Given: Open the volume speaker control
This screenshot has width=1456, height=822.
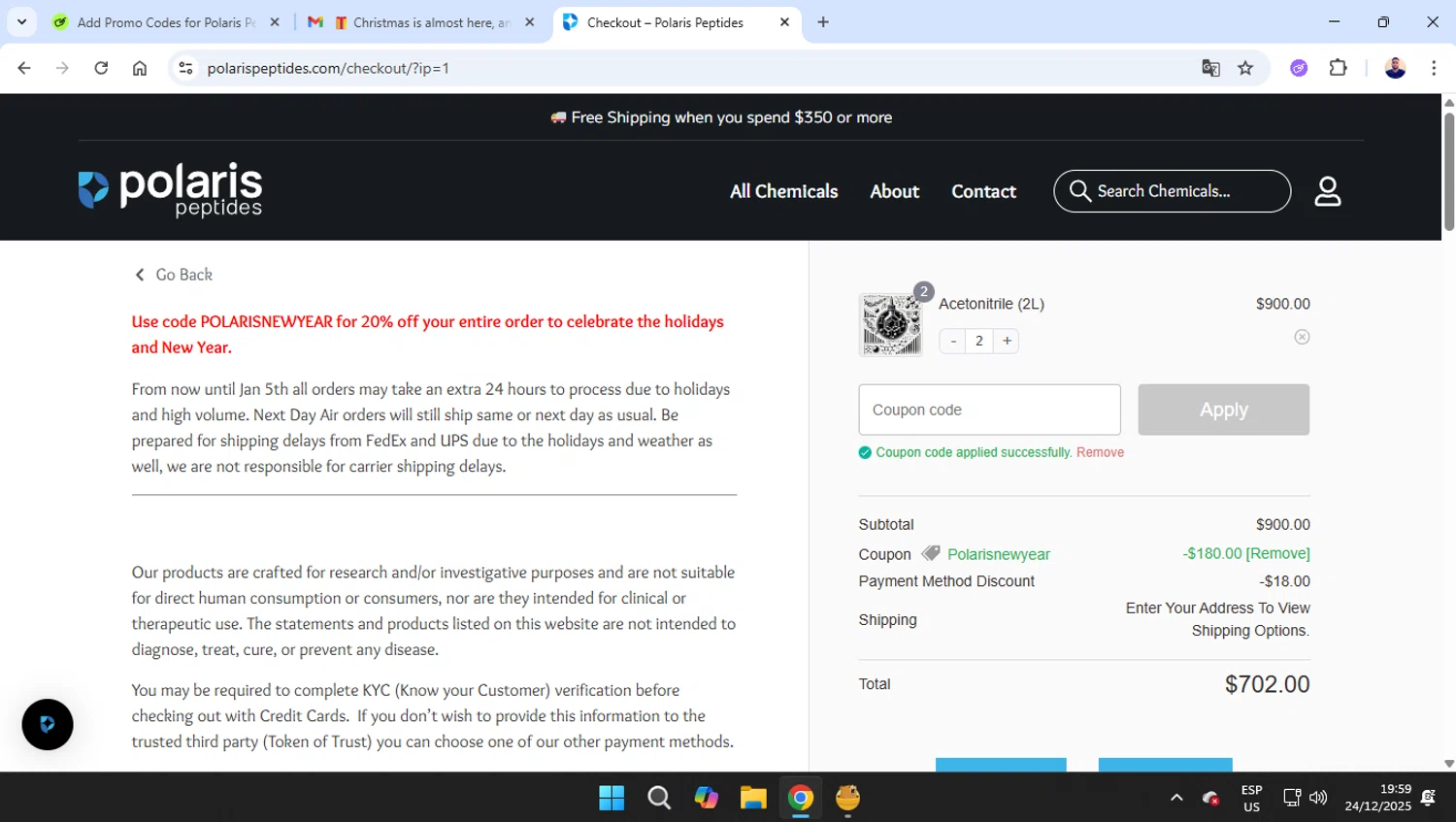Looking at the screenshot, I should click(1317, 798).
